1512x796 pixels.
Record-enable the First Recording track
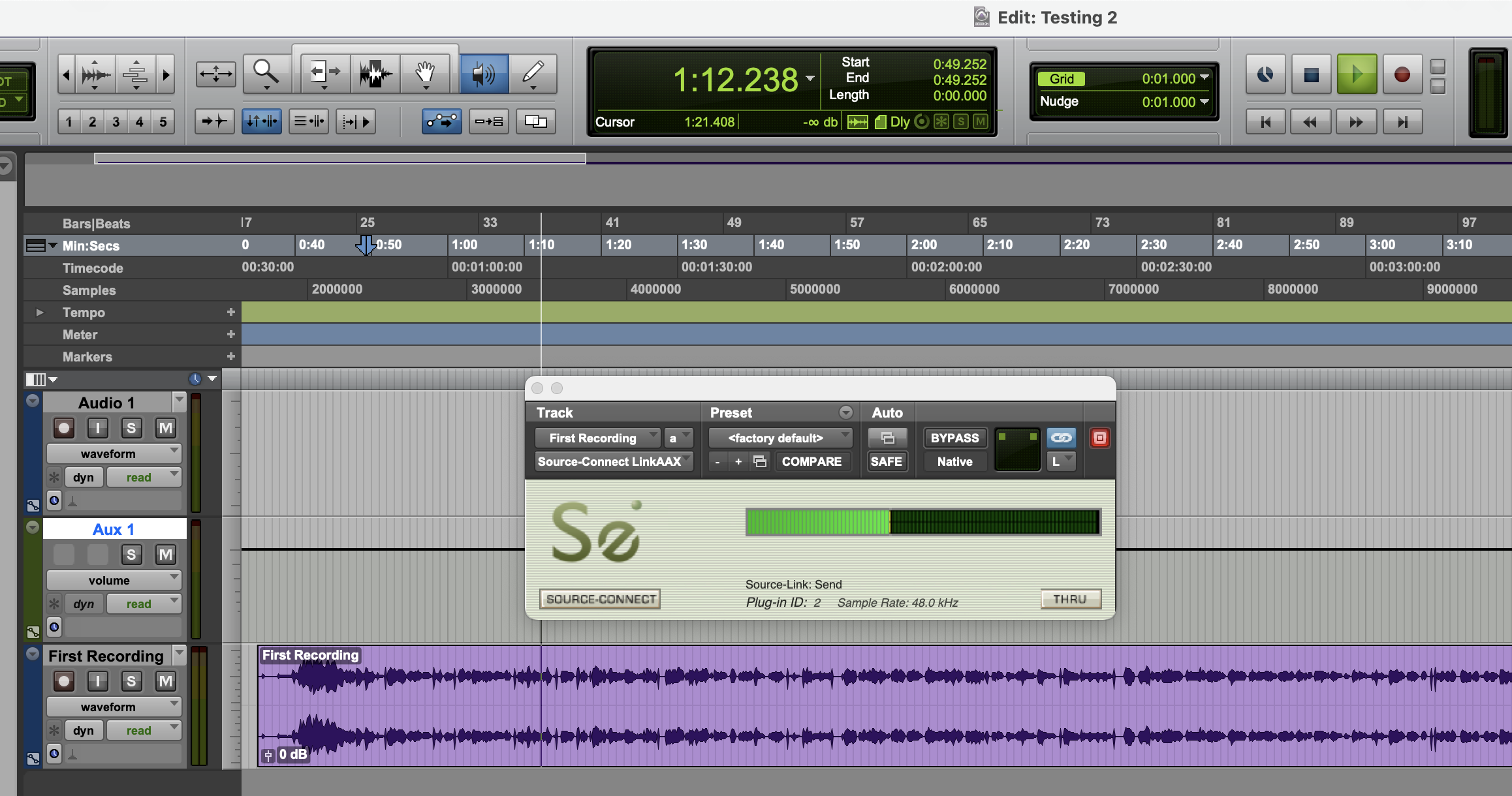click(x=64, y=681)
